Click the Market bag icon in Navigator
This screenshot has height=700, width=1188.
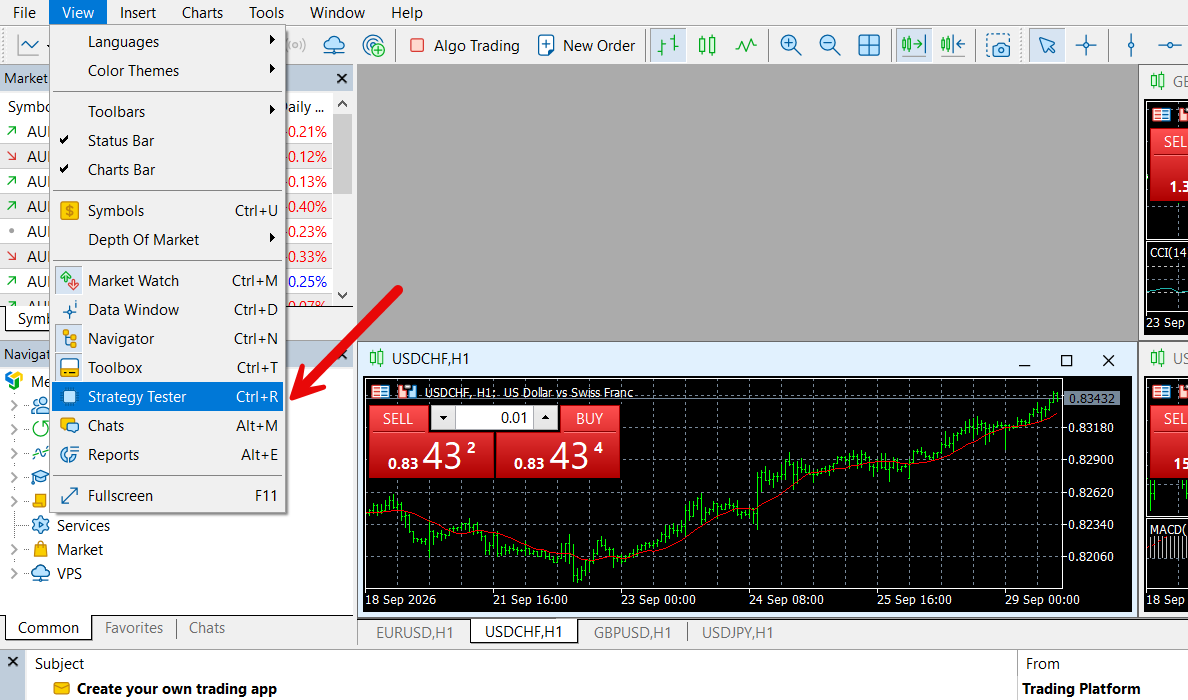(41, 549)
